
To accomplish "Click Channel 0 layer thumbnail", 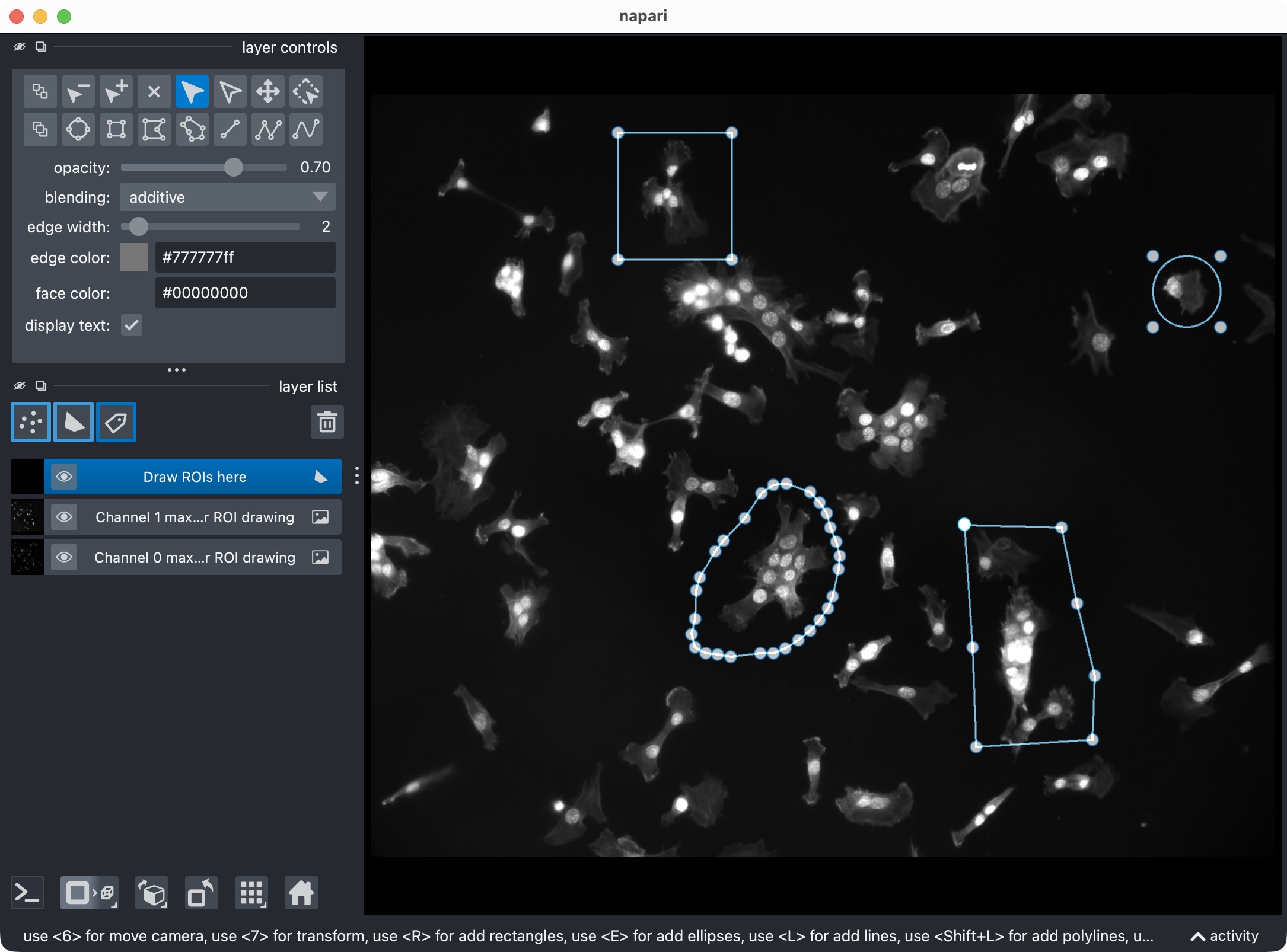I will [27, 557].
